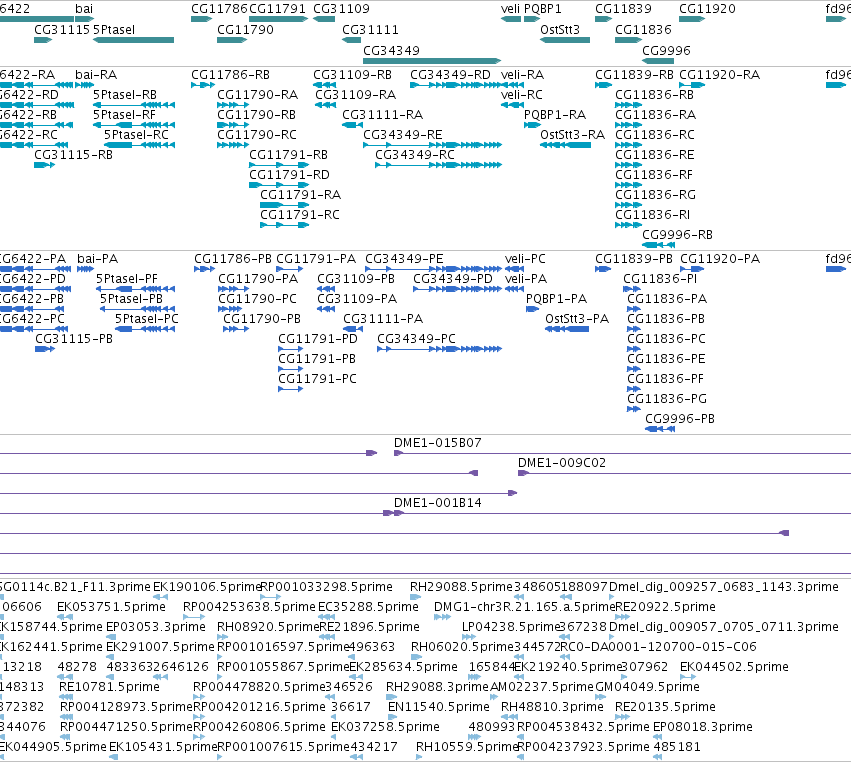The image size is (851, 762).
Task: Click protein label "CG11786-PB"
Action: [233, 259]
